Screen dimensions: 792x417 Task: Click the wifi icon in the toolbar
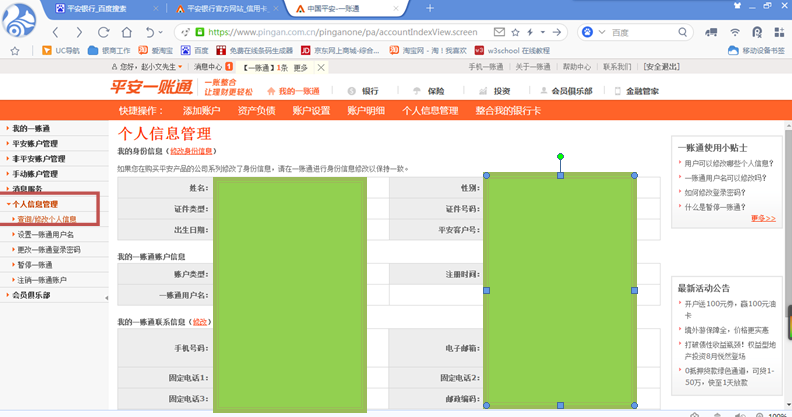tap(735, 32)
